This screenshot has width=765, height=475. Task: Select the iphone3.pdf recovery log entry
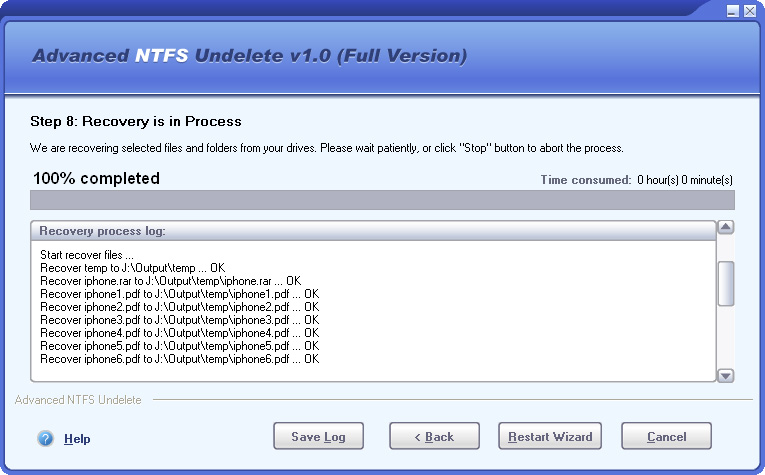pyautogui.click(x=179, y=320)
